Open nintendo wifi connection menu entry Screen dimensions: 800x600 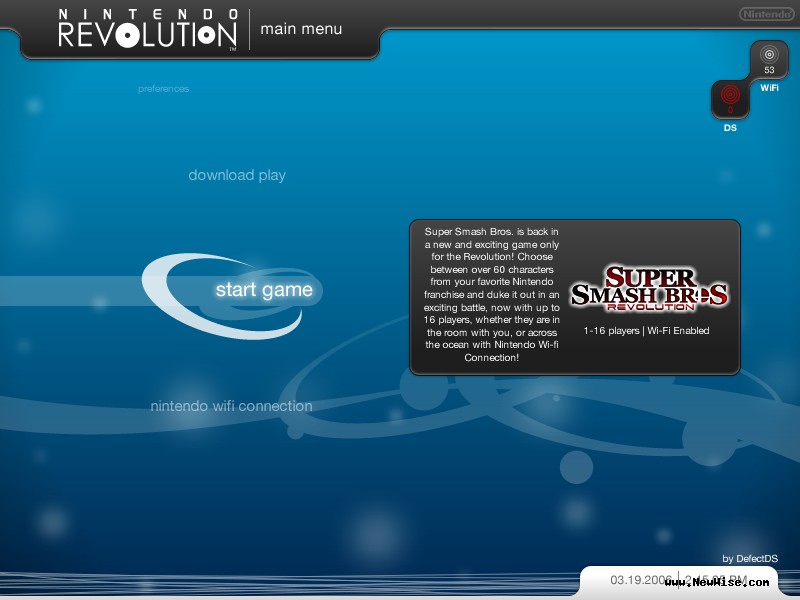click(231, 406)
